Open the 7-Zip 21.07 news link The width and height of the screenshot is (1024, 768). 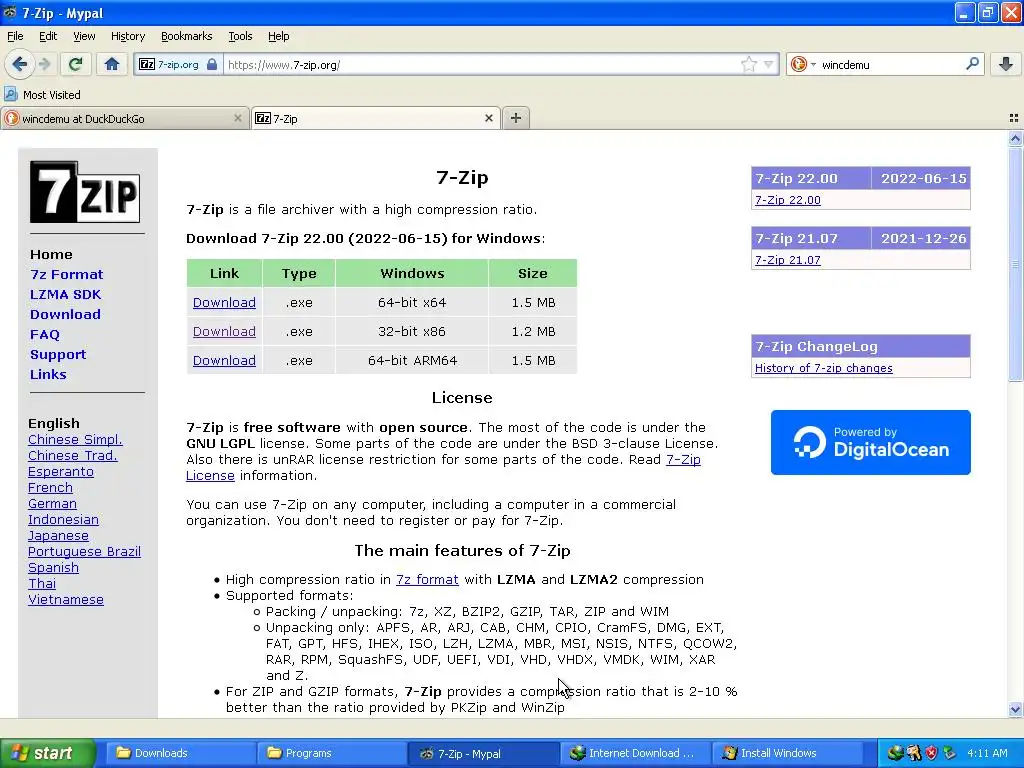(788, 260)
